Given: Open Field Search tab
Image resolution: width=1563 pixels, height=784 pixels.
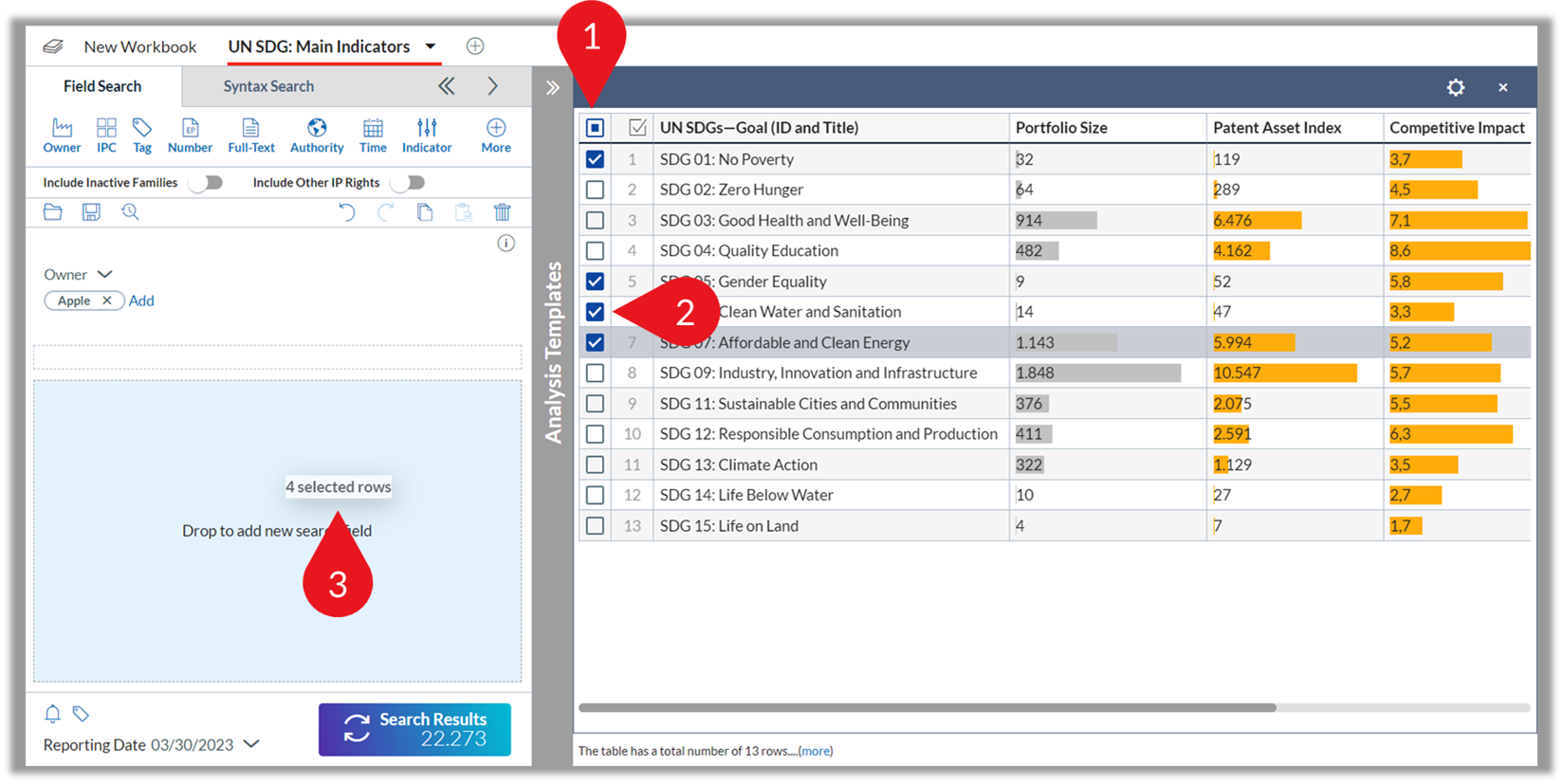Looking at the screenshot, I should [x=102, y=86].
